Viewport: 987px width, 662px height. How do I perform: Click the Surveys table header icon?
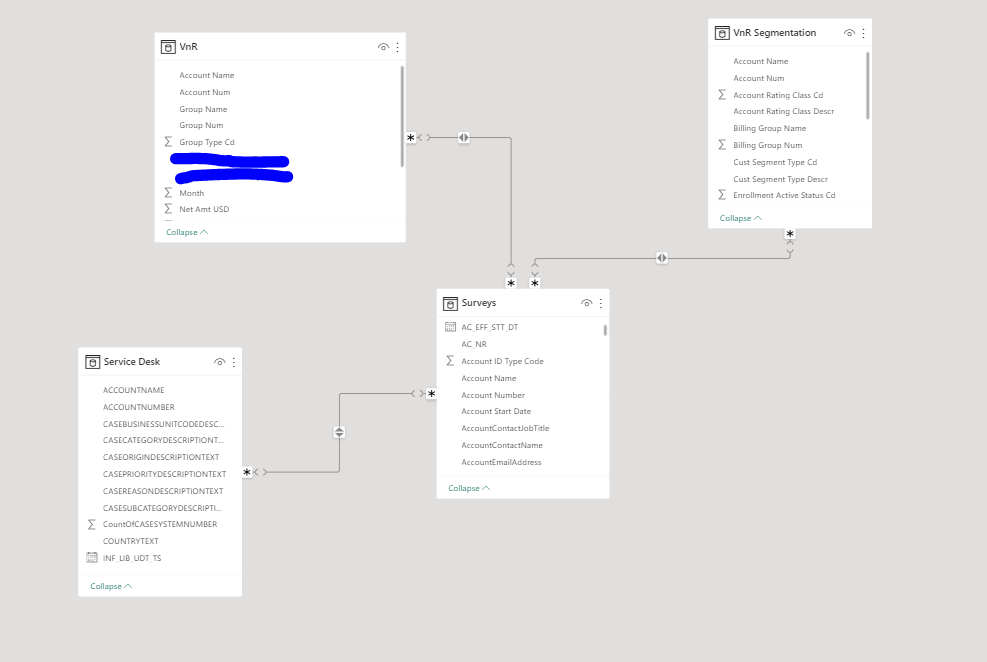450,303
